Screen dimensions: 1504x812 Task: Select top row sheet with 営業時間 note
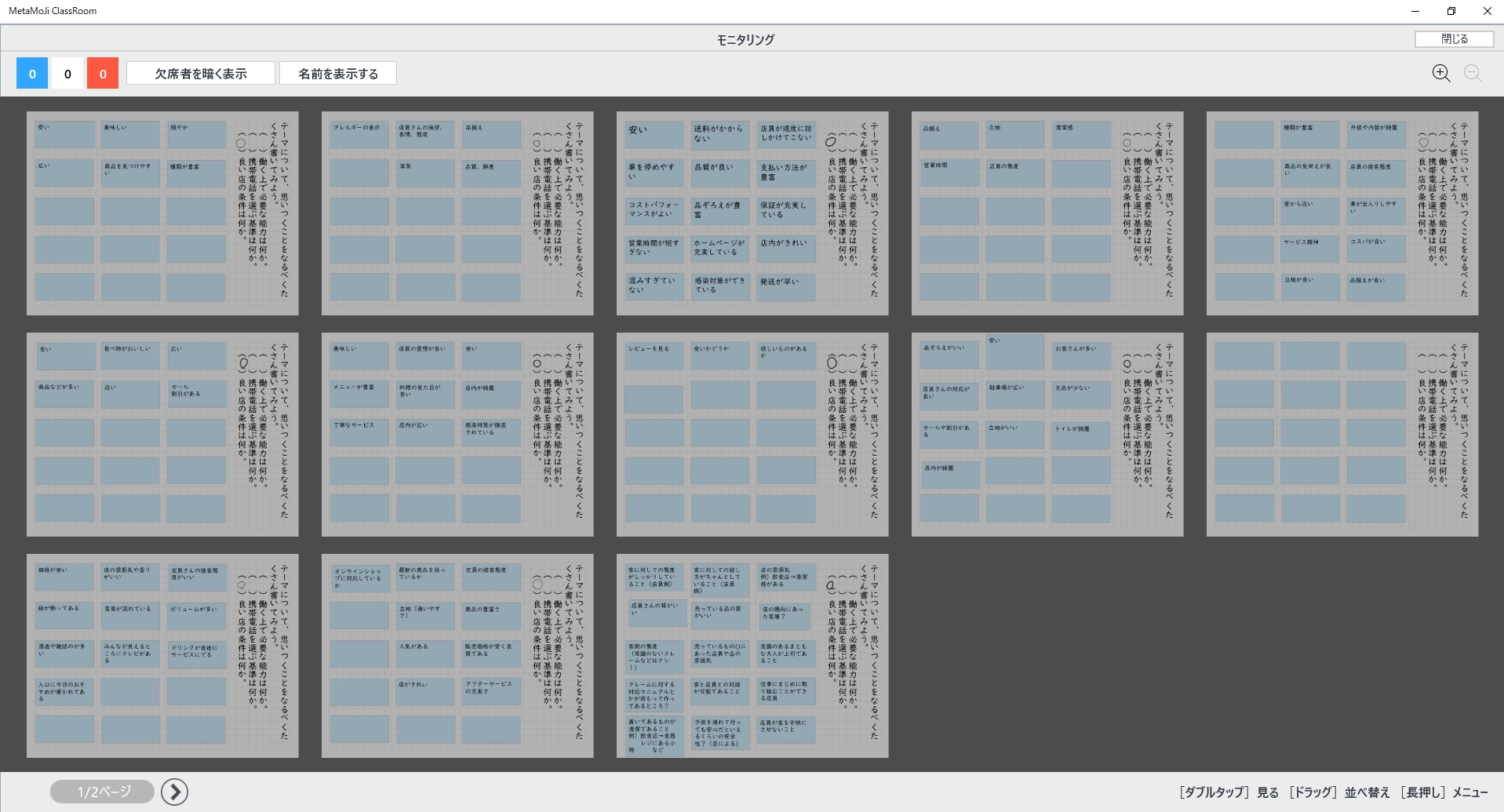1047,213
